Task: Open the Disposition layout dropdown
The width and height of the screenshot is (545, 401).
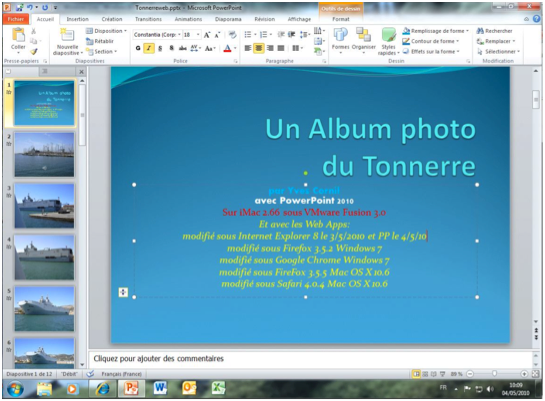Action: point(106,31)
